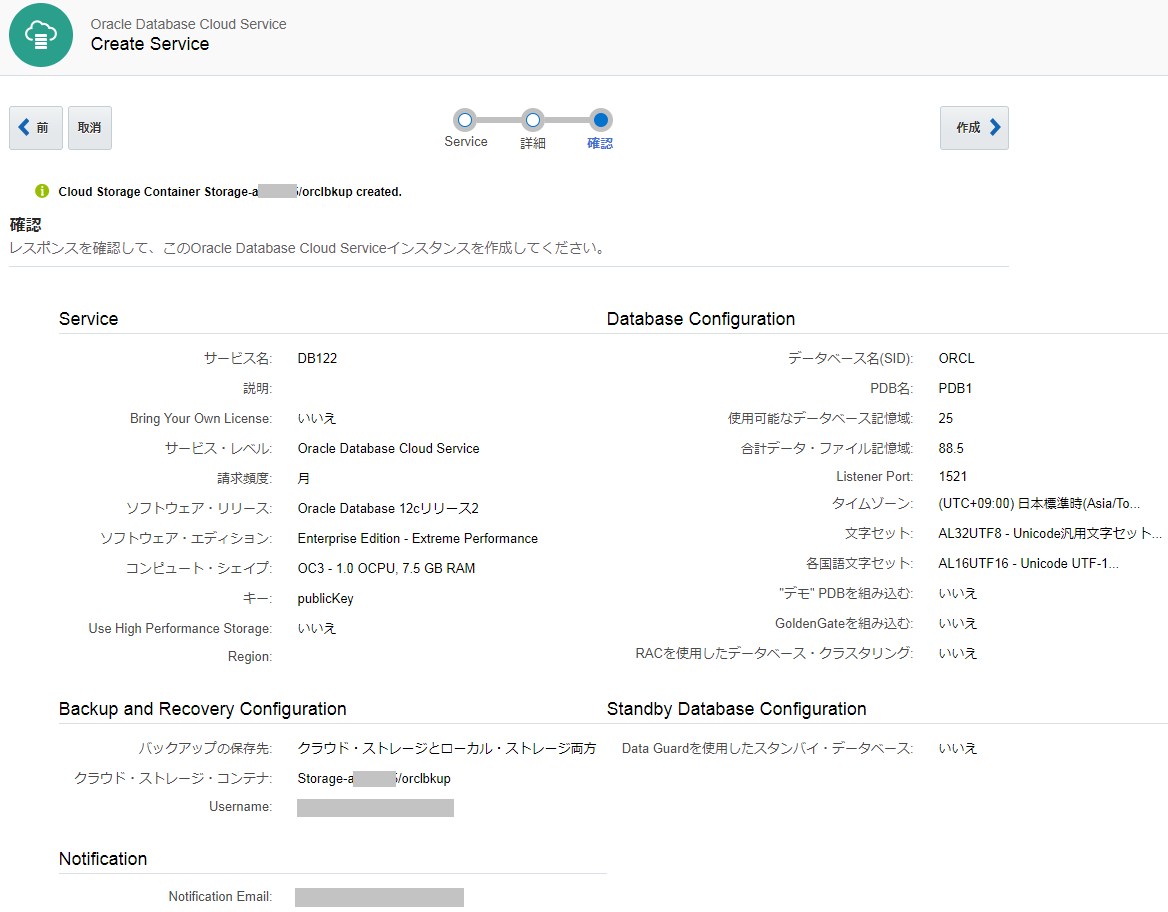This screenshot has width=1168, height=912.
Task: Click the Notification Email label
Action: (x=220, y=896)
